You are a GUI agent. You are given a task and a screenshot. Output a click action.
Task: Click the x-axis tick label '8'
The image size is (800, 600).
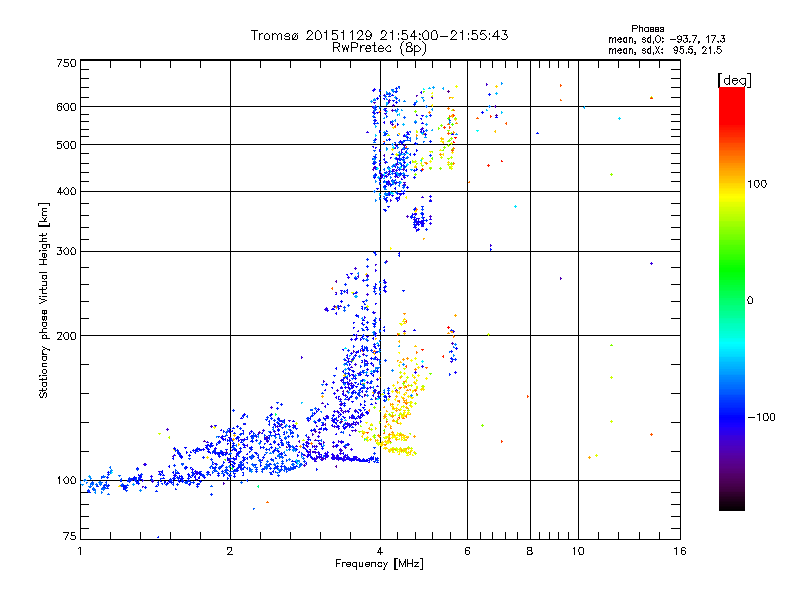(530, 551)
